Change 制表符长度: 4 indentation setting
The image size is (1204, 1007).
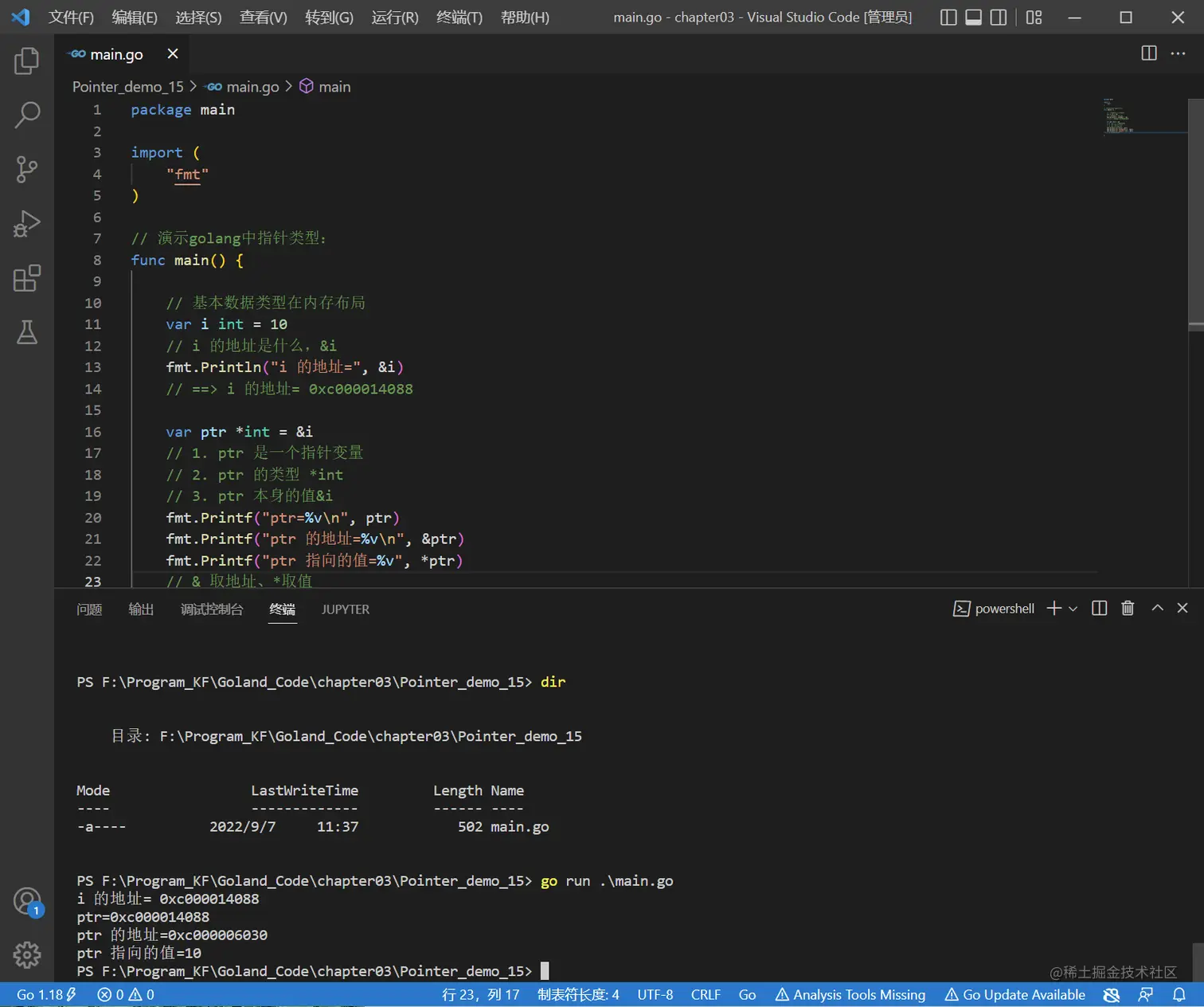click(578, 994)
